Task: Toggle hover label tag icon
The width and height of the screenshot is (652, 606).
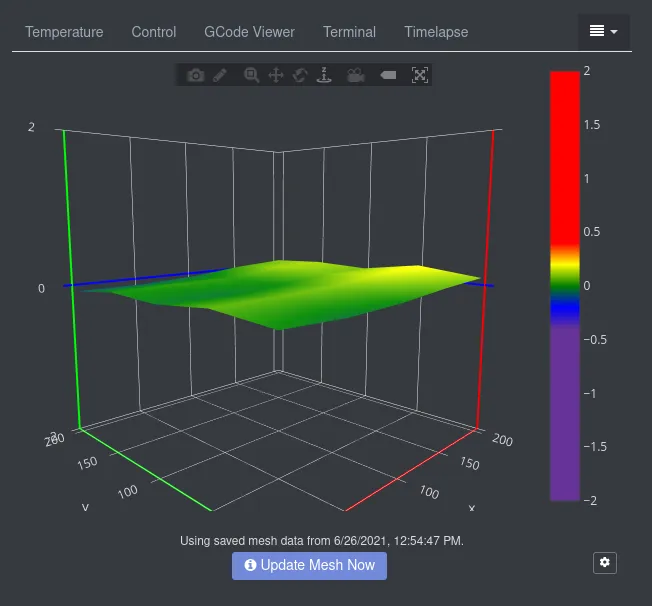Action: [388, 75]
